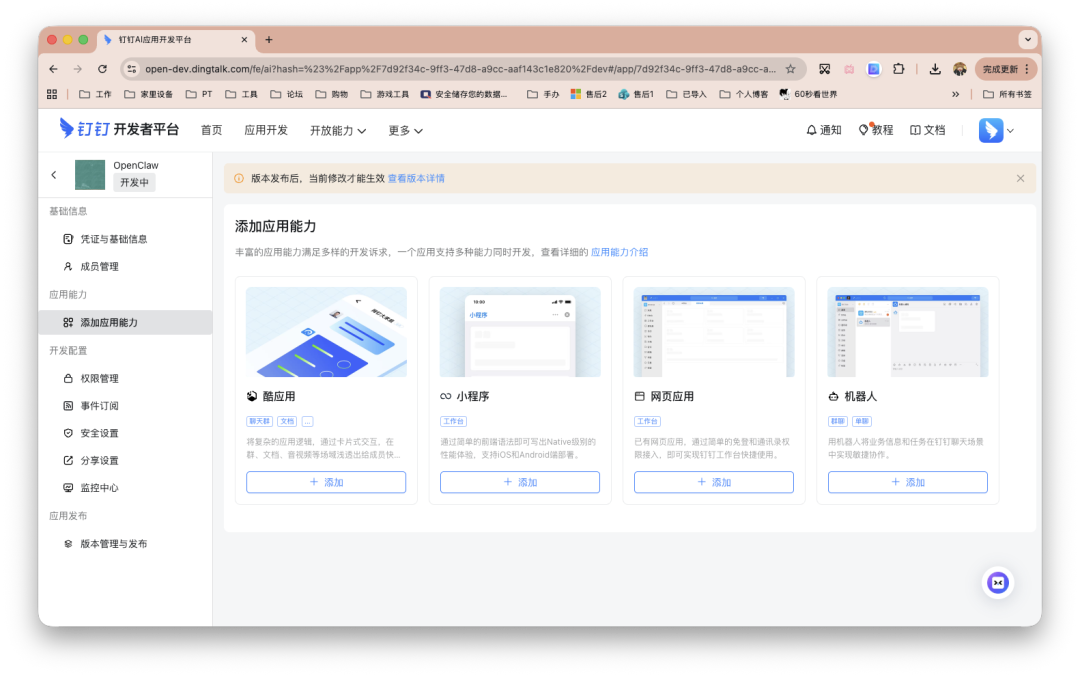
Task: Switch to the 首页 navigation item
Action: 210,130
